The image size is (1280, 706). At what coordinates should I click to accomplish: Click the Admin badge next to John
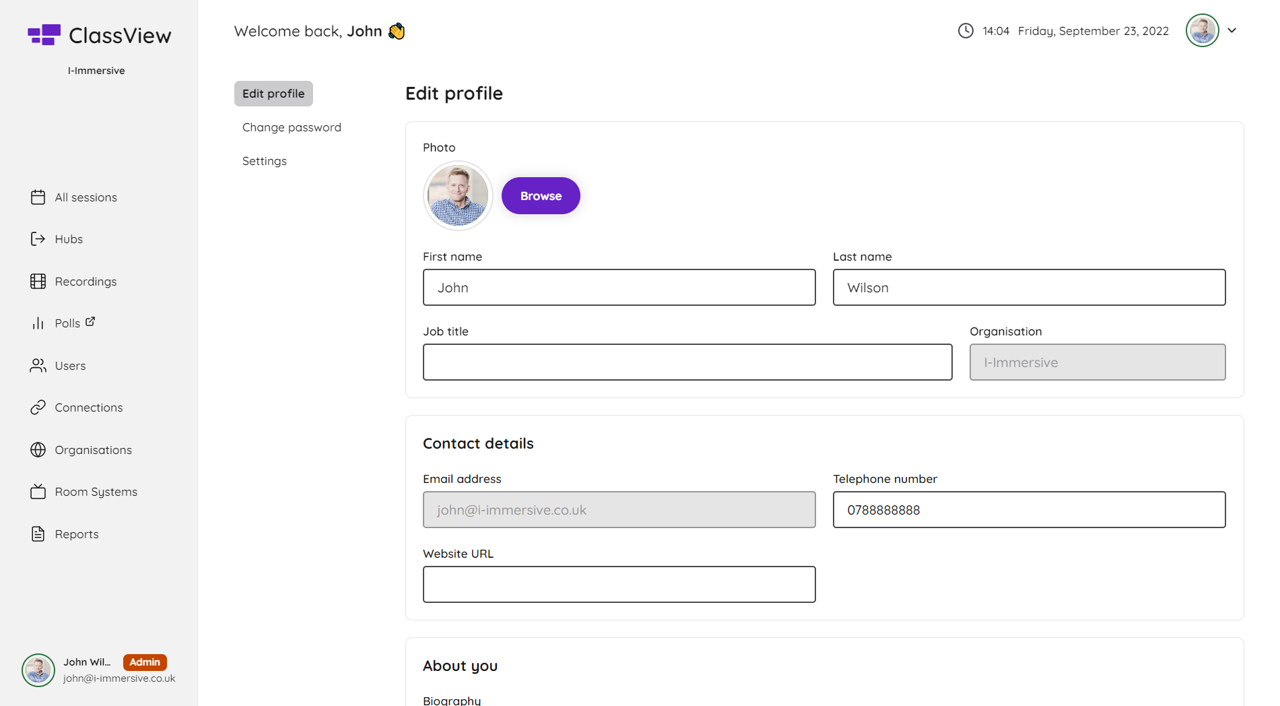click(x=144, y=661)
